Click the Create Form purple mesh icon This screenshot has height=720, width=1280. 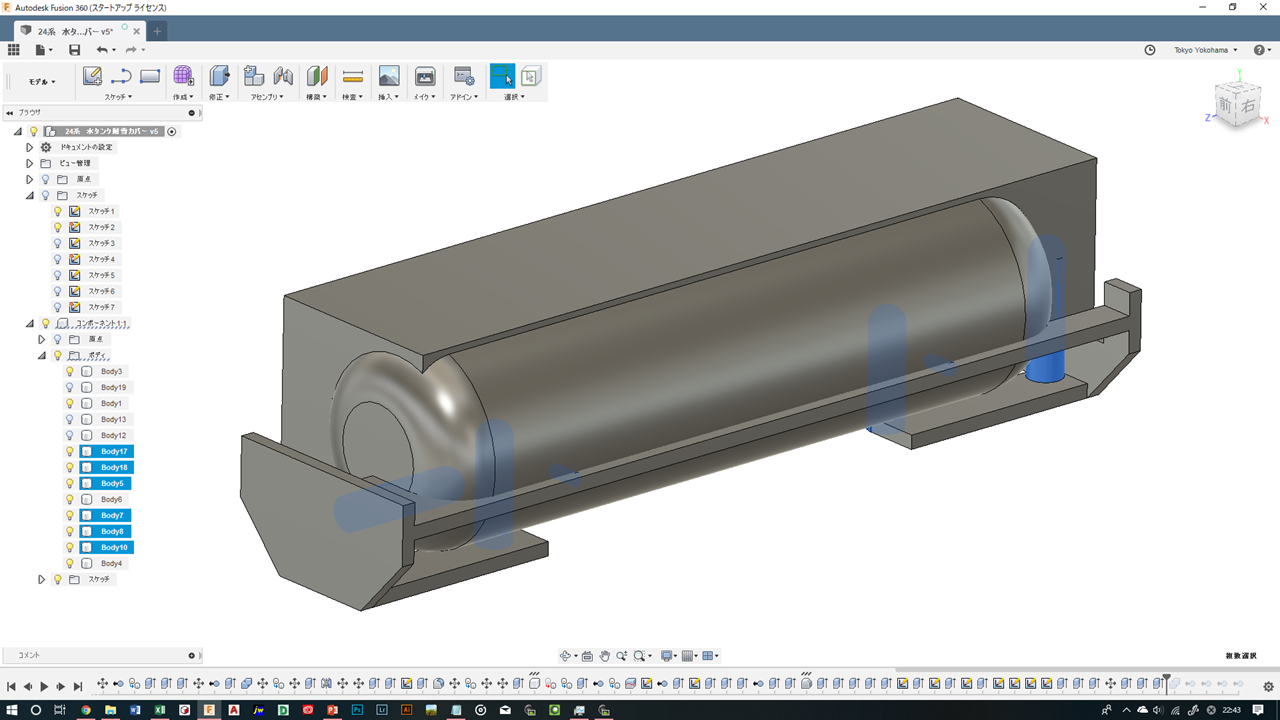tap(183, 76)
